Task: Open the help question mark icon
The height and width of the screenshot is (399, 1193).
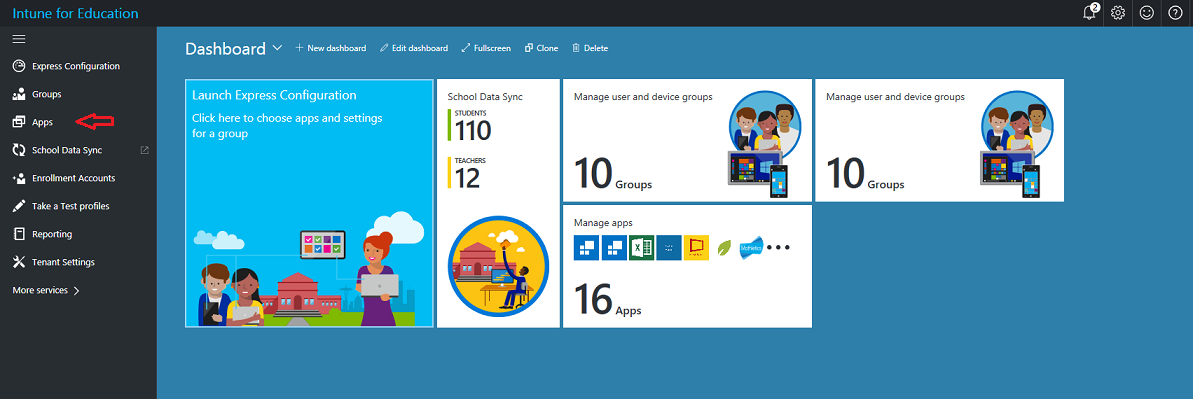Action: click(x=1175, y=12)
